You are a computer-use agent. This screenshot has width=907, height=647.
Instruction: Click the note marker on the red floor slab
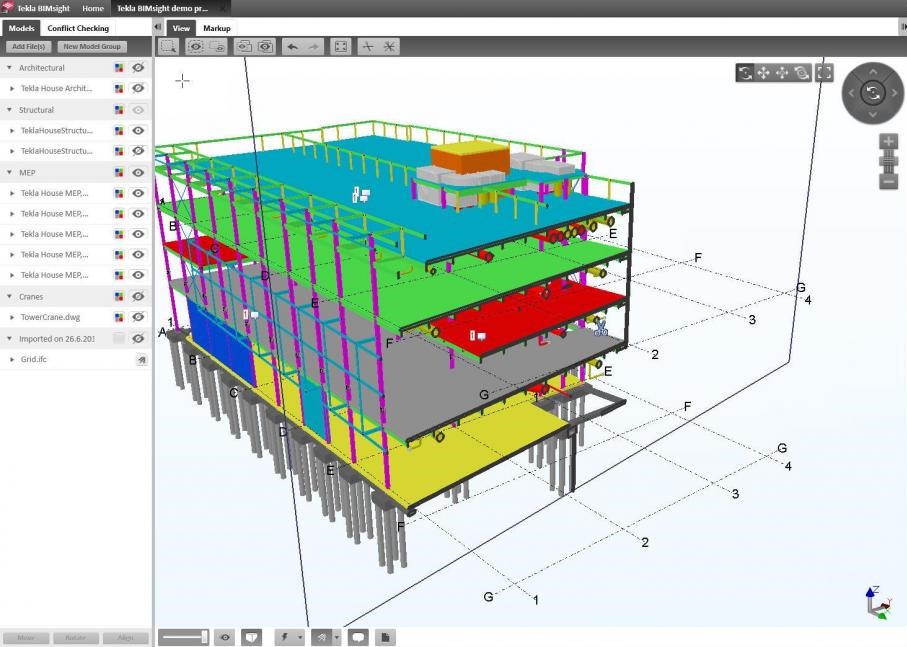point(478,335)
